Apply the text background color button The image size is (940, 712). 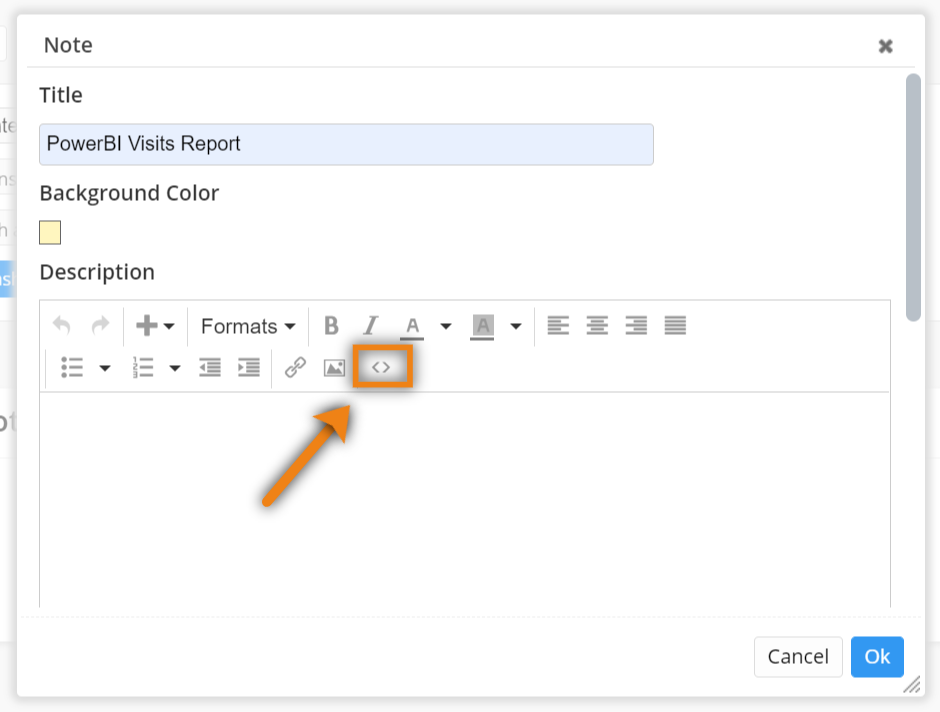coord(483,326)
